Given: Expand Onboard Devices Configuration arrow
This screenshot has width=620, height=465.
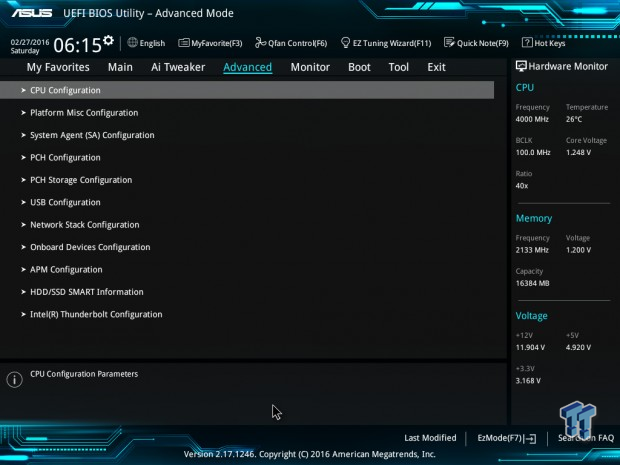Looking at the screenshot, I should pyautogui.click(x=23, y=247).
